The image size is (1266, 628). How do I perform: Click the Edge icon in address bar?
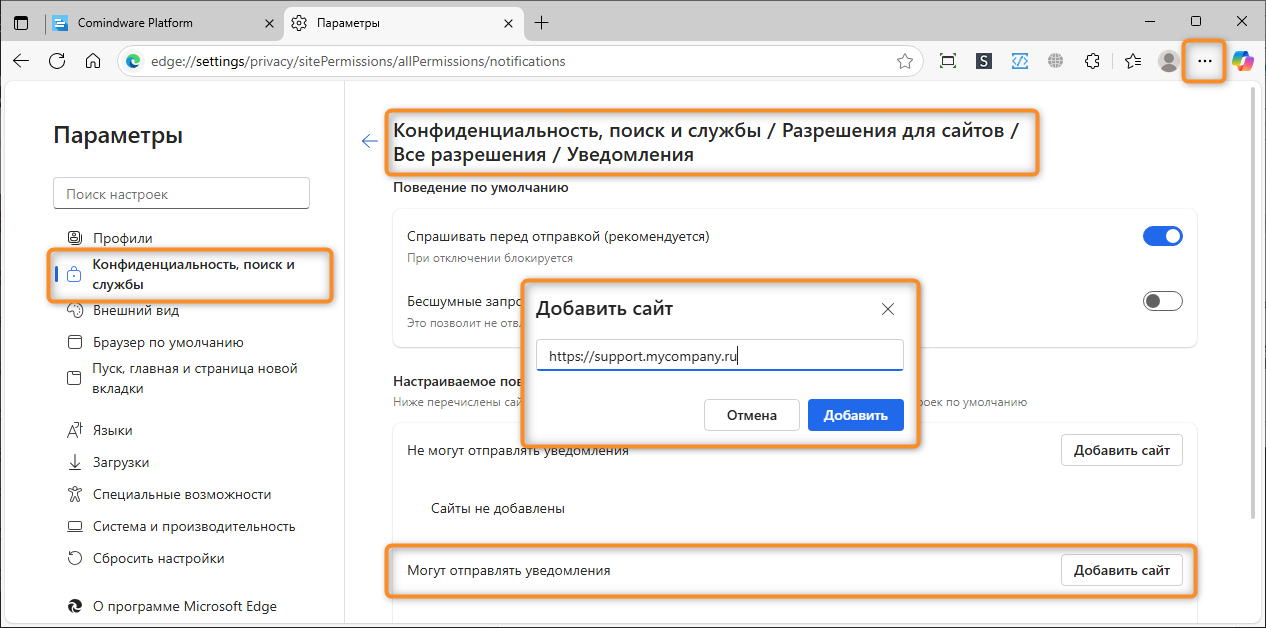coord(133,61)
